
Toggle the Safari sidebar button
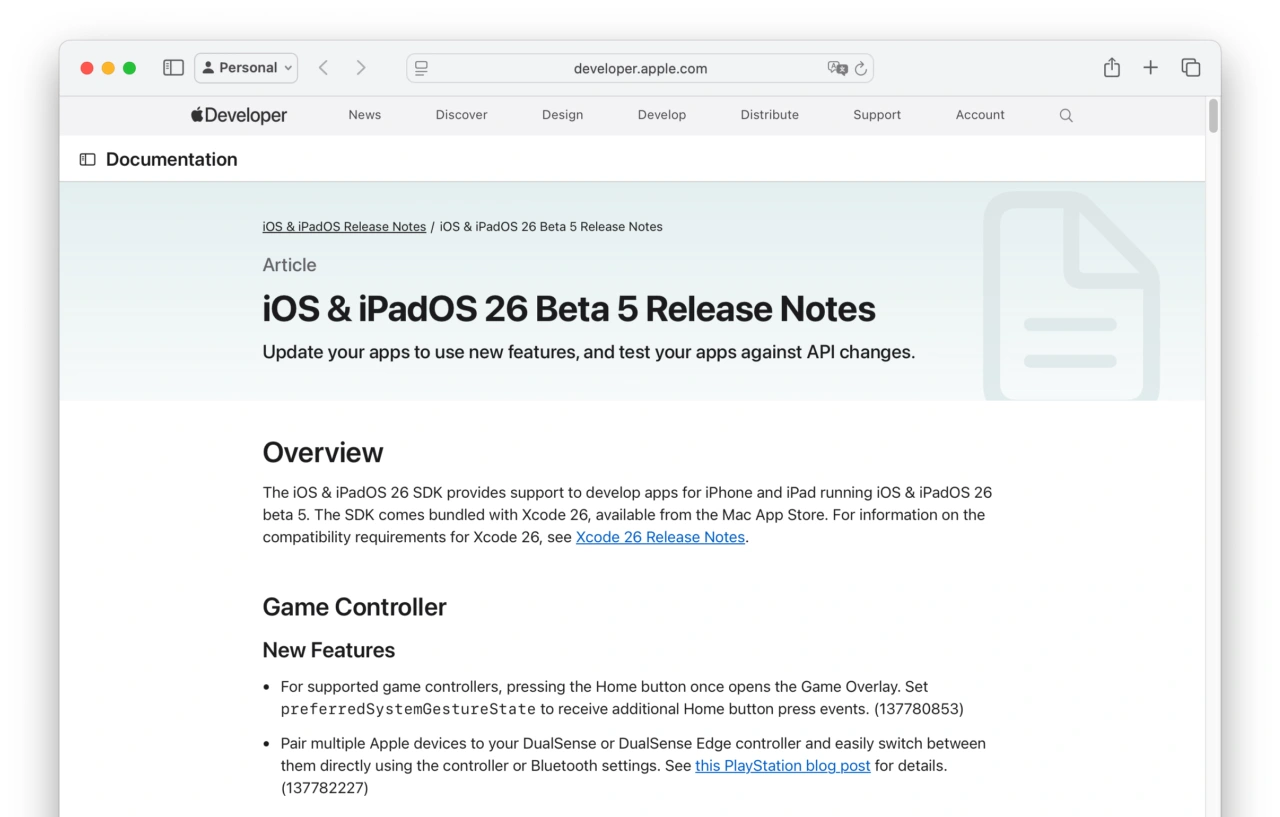(173, 68)
